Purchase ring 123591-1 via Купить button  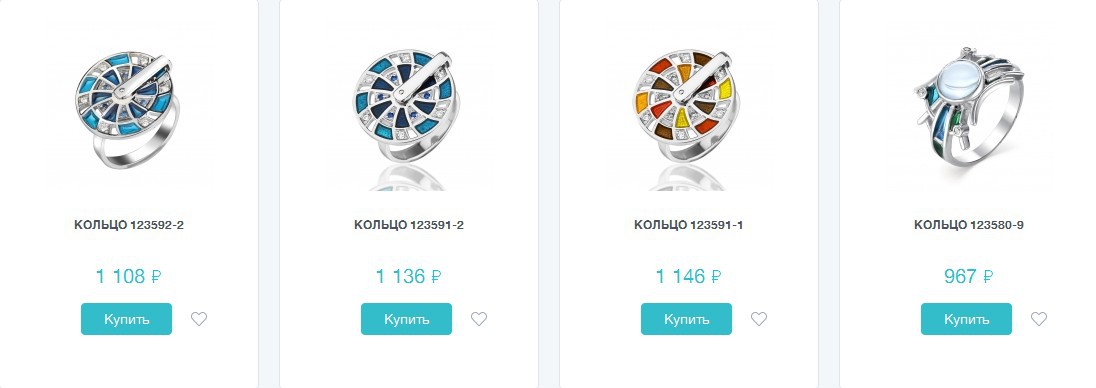[686, 319]
